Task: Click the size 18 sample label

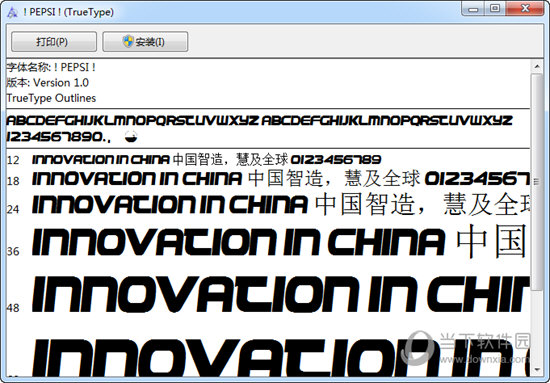Action: pos(13,181)
